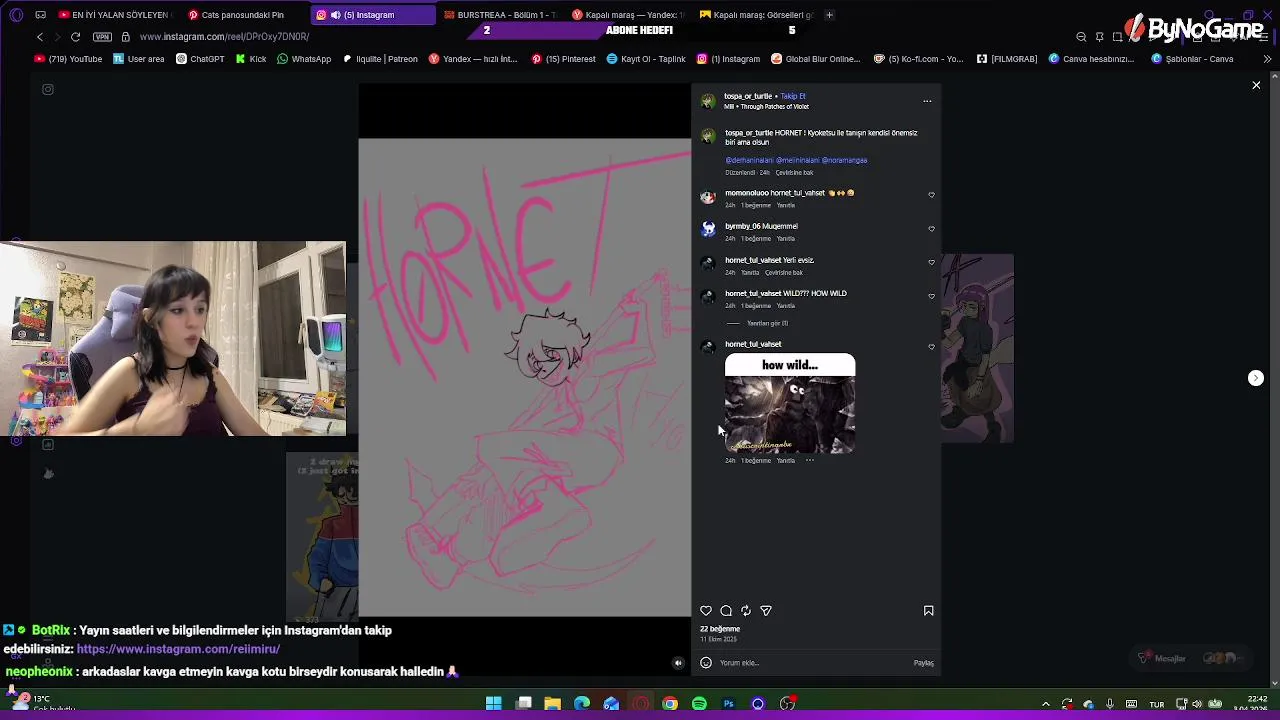Open Photoshop from taskbar
This screenshot has height=720, width=1280.
pyautogui.click(x=728, y=704)
